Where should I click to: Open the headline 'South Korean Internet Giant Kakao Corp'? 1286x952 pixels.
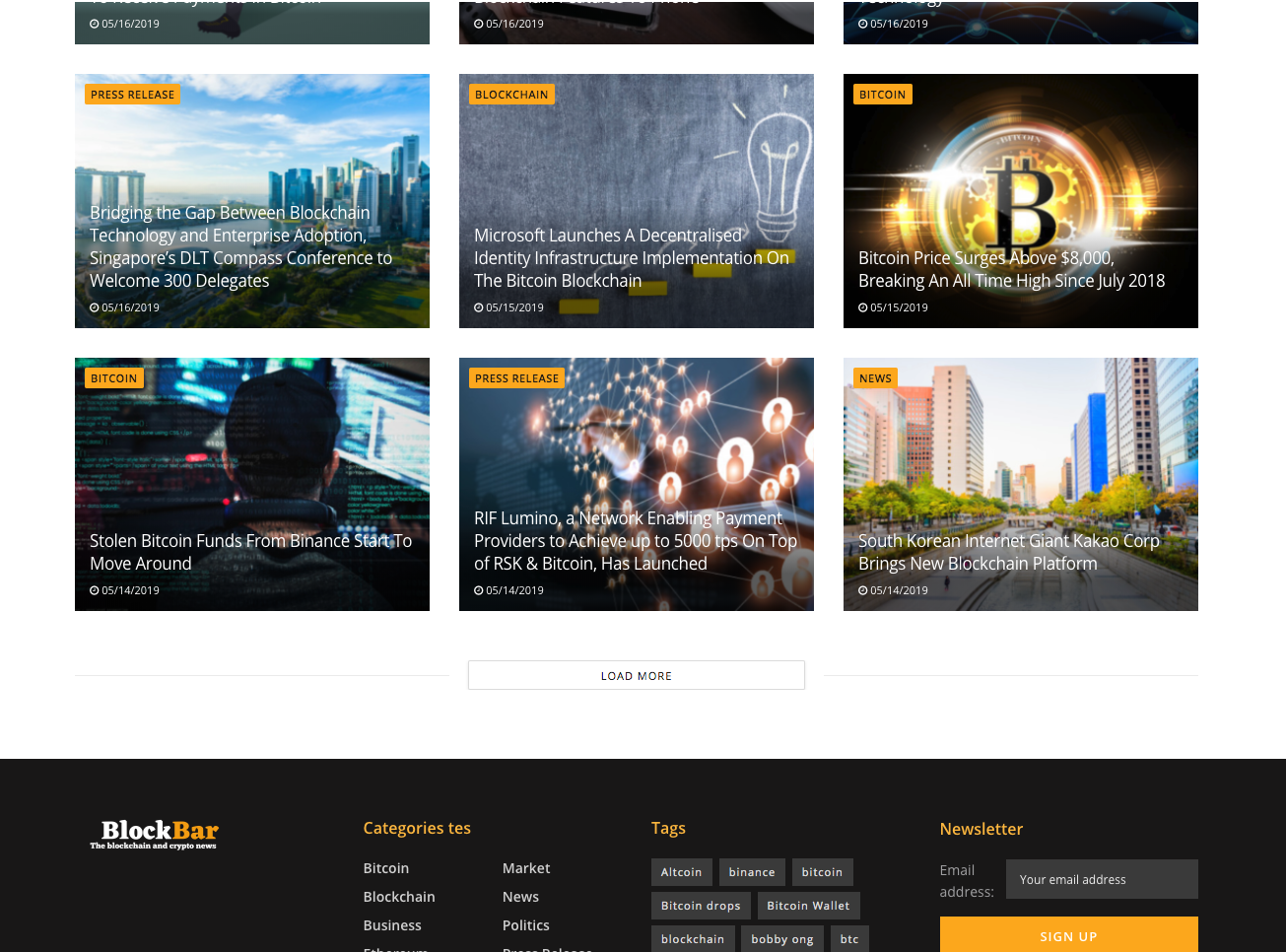coord(1009,552)
